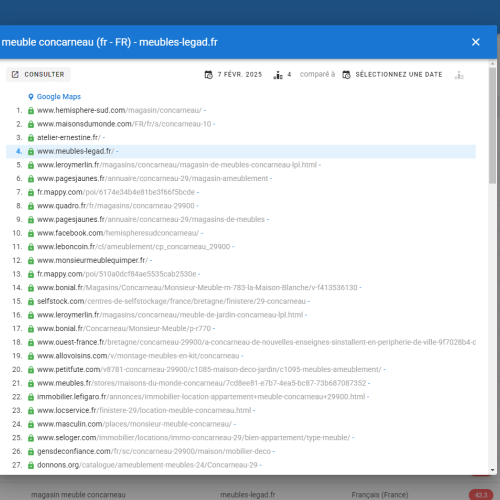Click the scrollbar down arrow
This screenshot has width=500, height=500.
[492, 470]
